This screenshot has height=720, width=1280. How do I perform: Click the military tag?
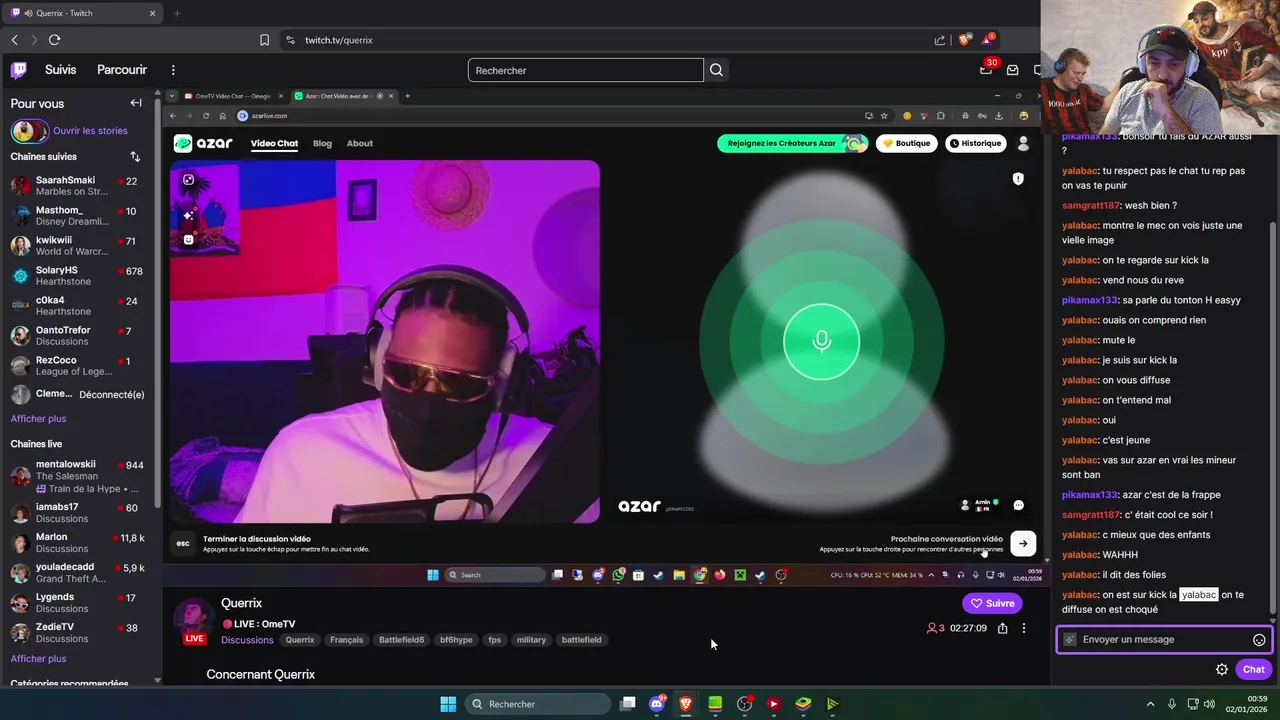click(531, 640)
